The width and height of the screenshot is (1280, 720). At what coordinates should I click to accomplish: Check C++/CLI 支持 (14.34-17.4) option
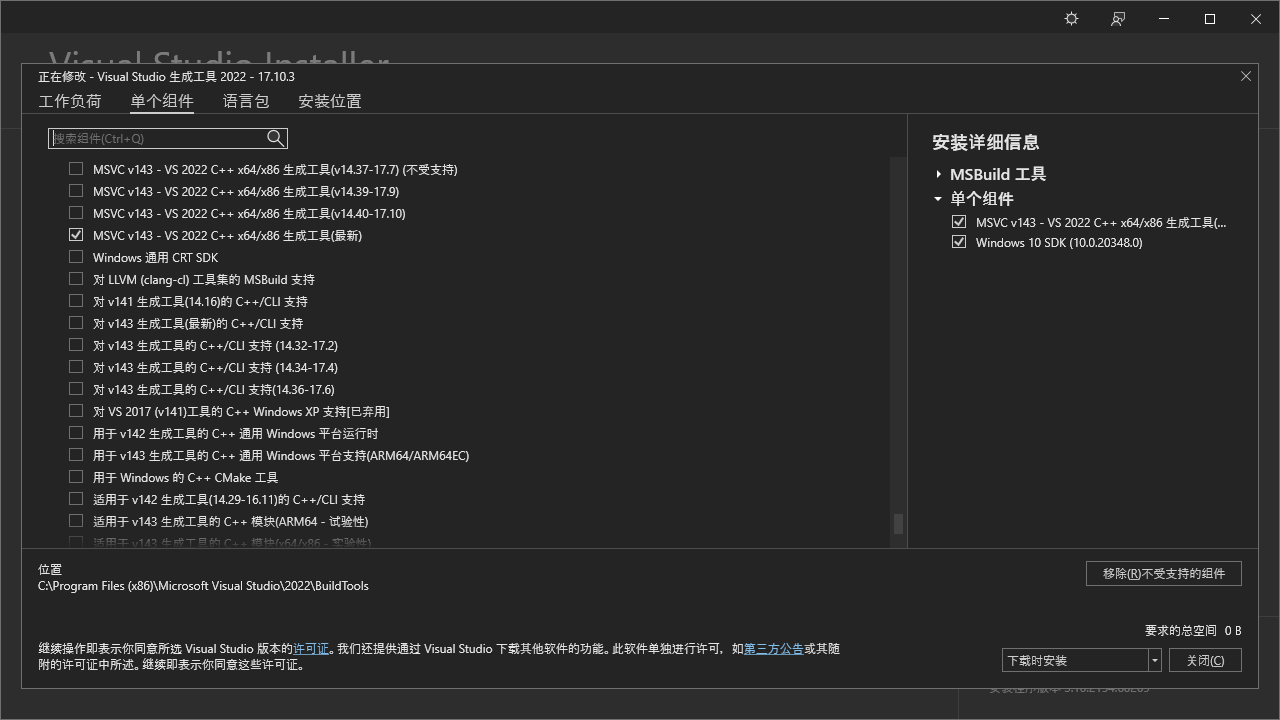click(x=76, y=367)
